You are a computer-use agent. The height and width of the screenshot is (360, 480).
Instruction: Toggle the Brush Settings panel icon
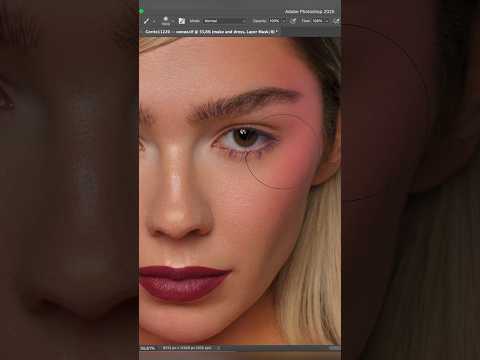[x=182, y=21]
